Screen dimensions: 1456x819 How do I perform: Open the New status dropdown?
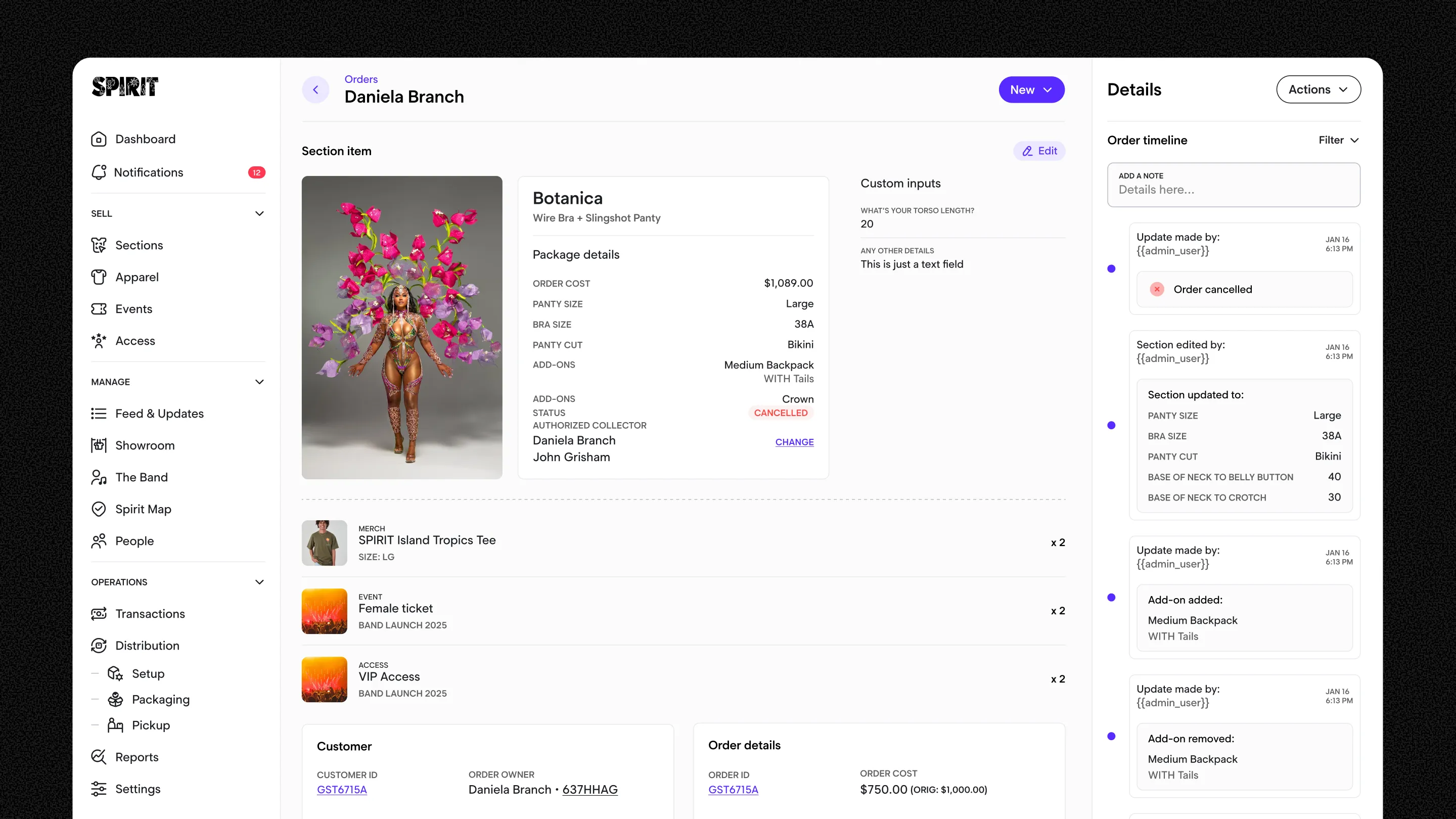tap(1031, 90)
